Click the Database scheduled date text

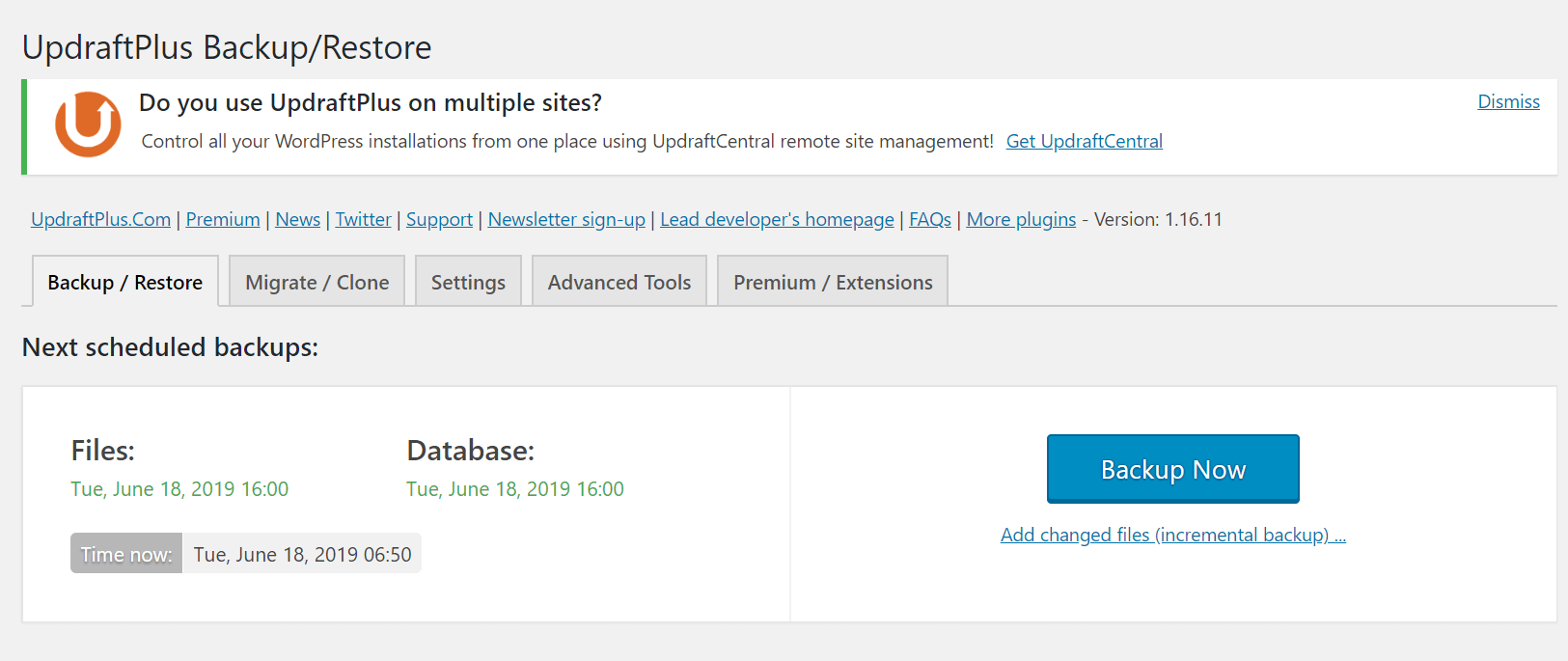[515, 489]
